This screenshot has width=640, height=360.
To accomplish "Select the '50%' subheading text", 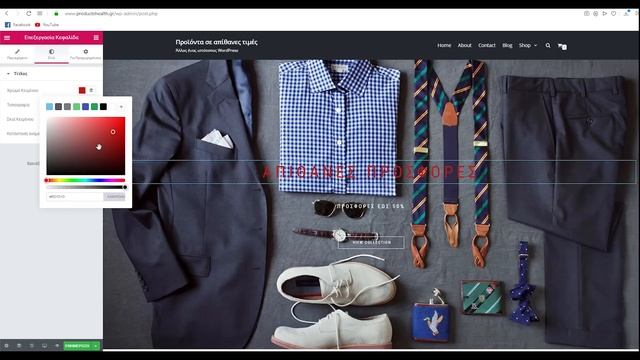I will tap(370, 207).
